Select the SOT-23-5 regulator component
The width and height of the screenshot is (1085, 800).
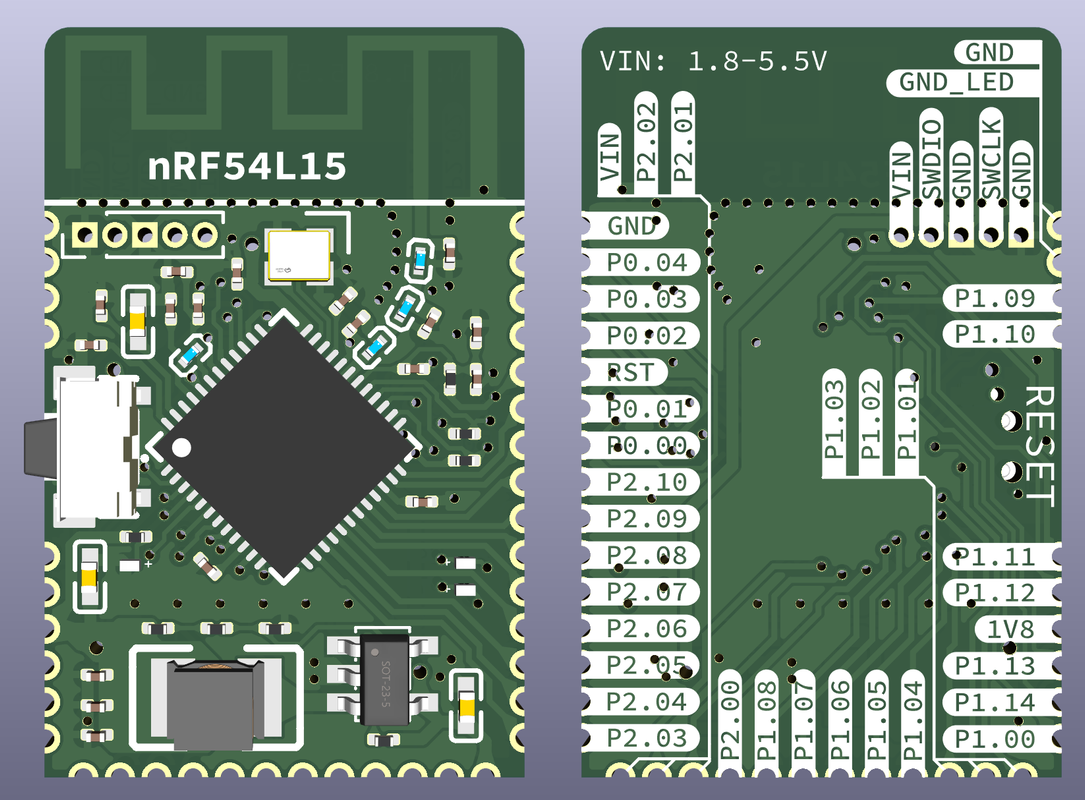click(x=383, y=680)
